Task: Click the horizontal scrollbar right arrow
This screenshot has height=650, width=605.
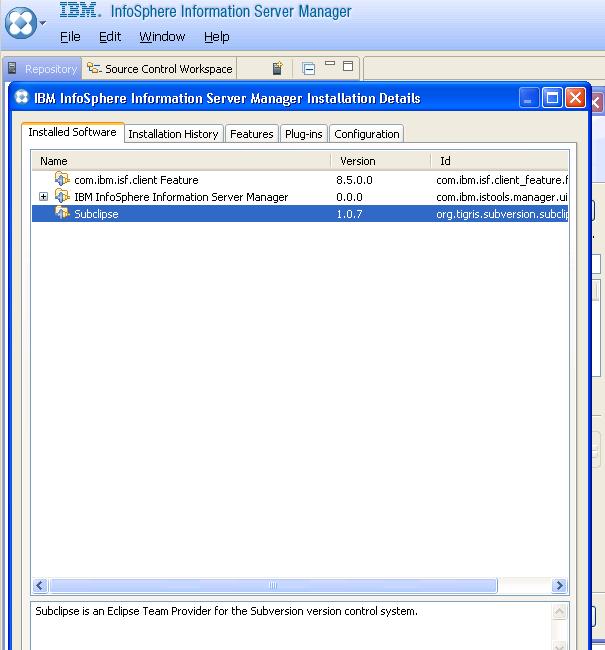Action: pos(559,585)
